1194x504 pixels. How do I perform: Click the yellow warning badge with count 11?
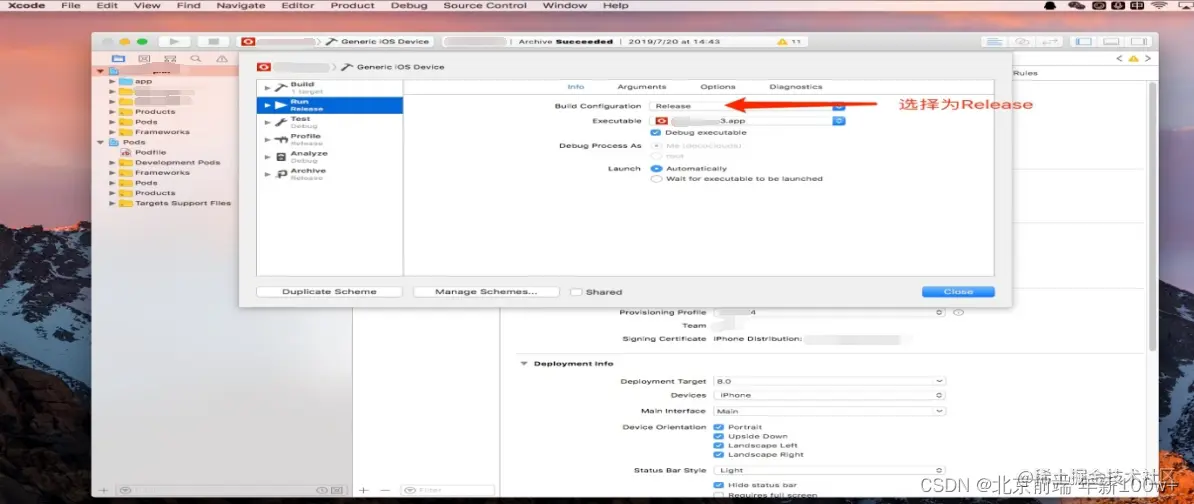(x=789, y=42)
